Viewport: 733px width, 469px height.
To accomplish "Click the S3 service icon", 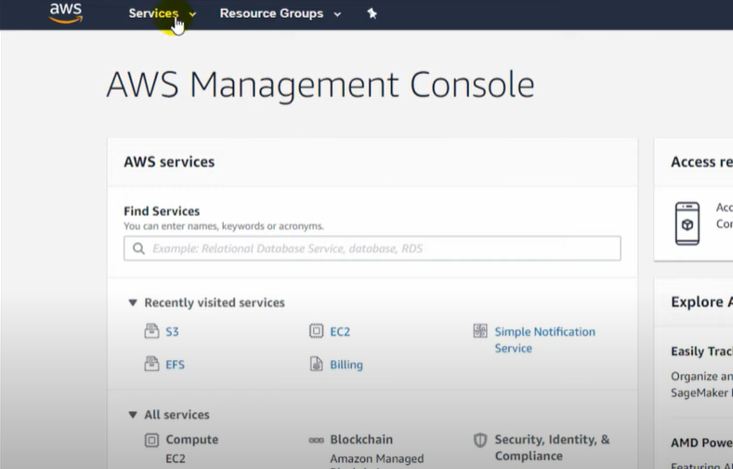I will [x=152, y=331].
